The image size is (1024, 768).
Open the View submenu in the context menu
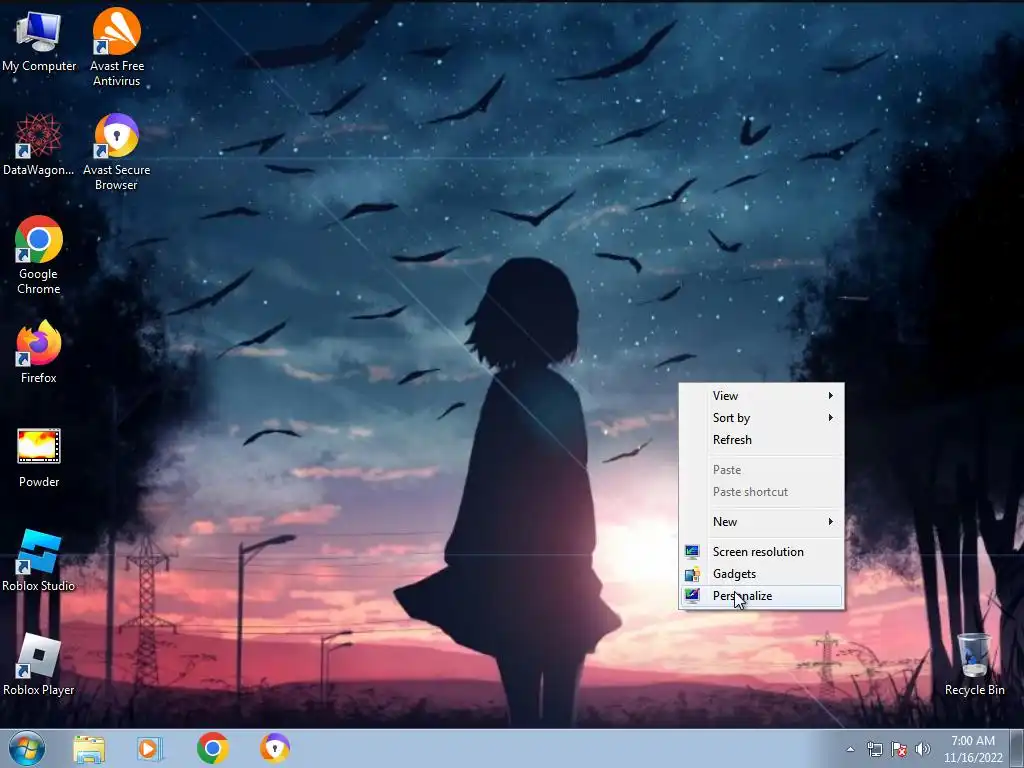[x=761, y=396]
